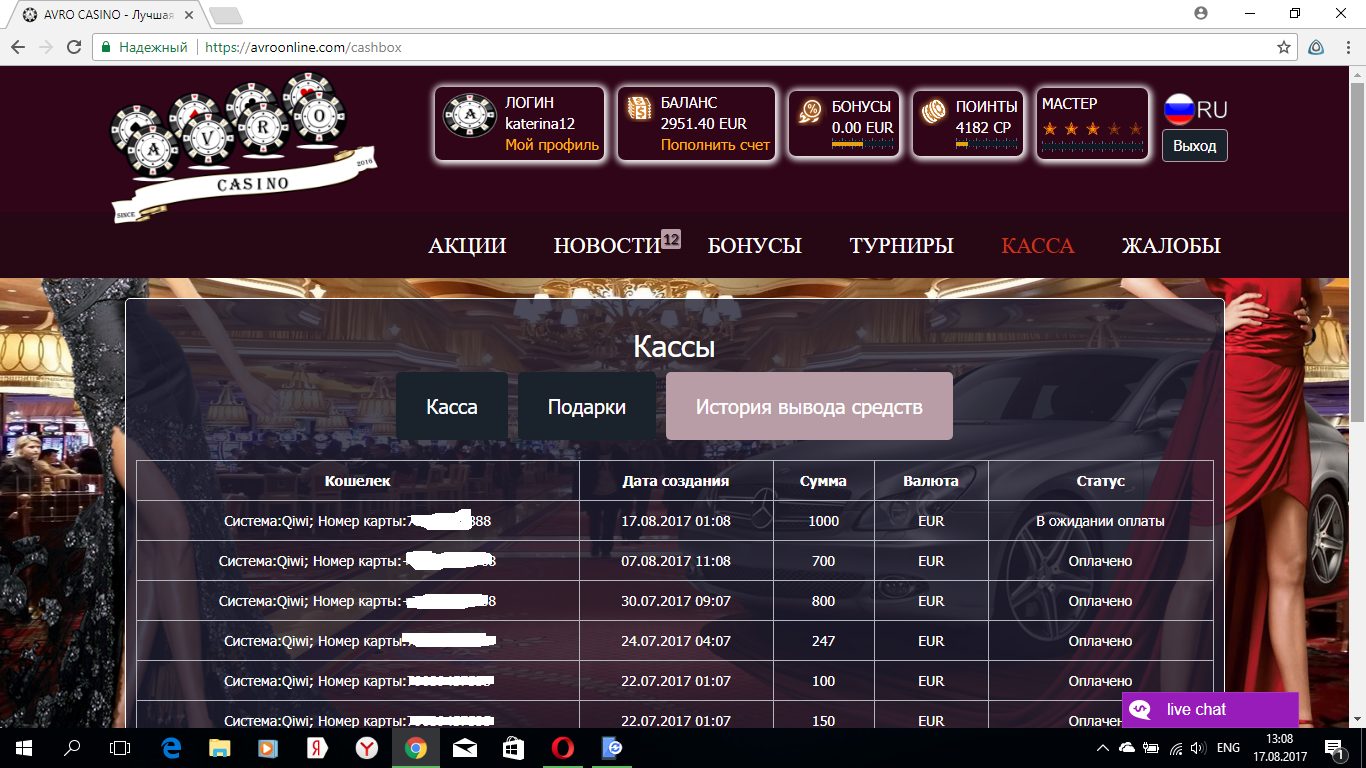This screenshot has width=1366, height=768.
Task: Open the live chat widget
Action: pyautogui.click(x=1208, y=709)
